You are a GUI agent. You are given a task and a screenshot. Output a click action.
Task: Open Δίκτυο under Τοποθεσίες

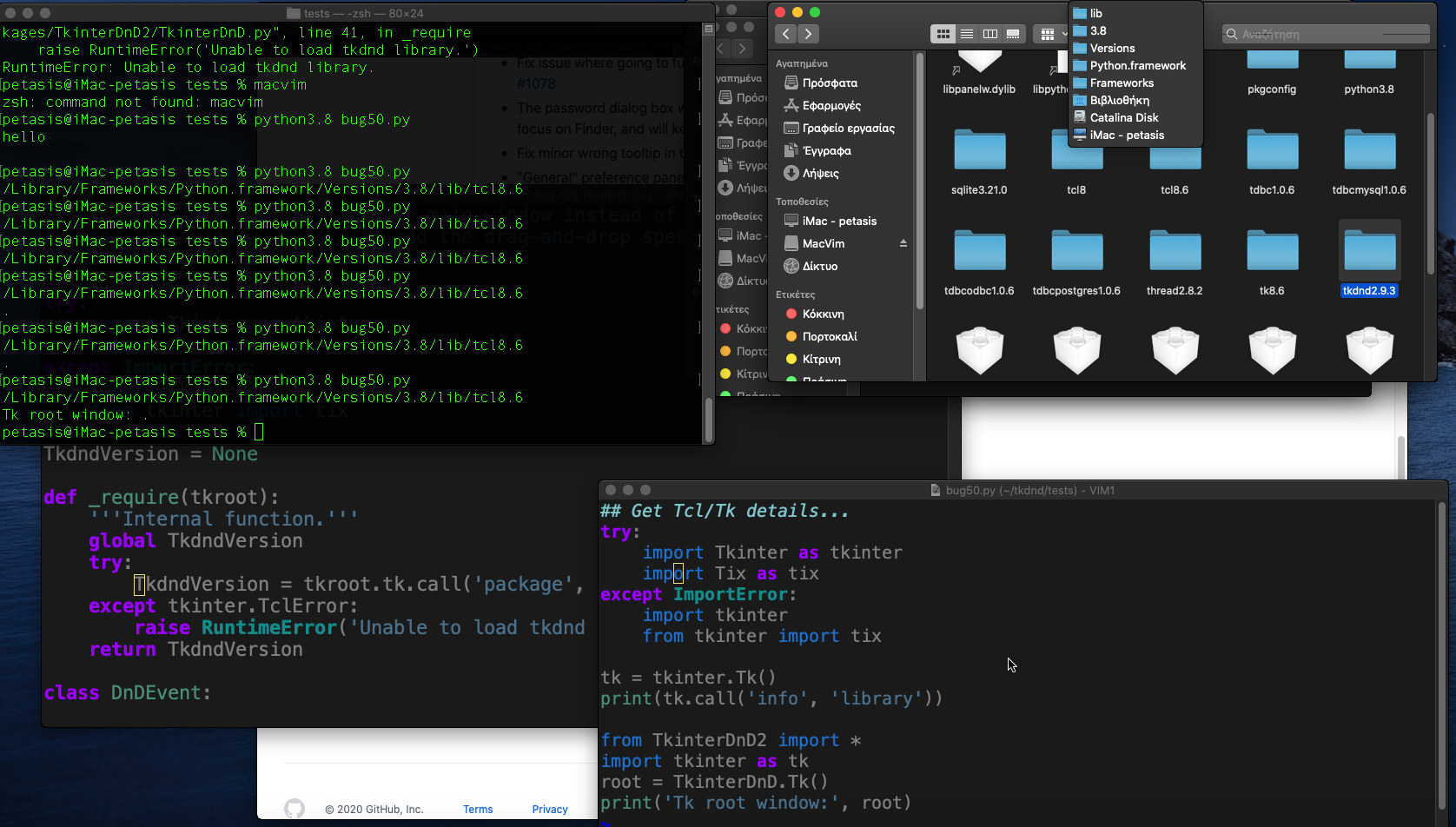(820, 266)
